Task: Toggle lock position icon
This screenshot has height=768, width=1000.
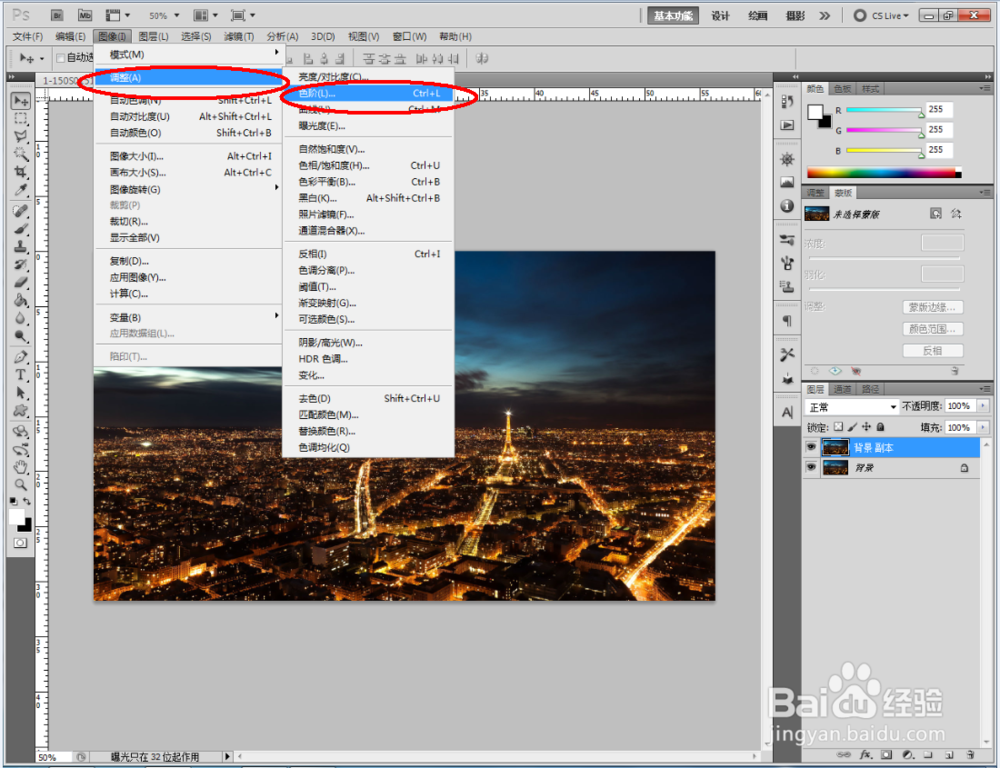Action: click(x=866, y=427)
